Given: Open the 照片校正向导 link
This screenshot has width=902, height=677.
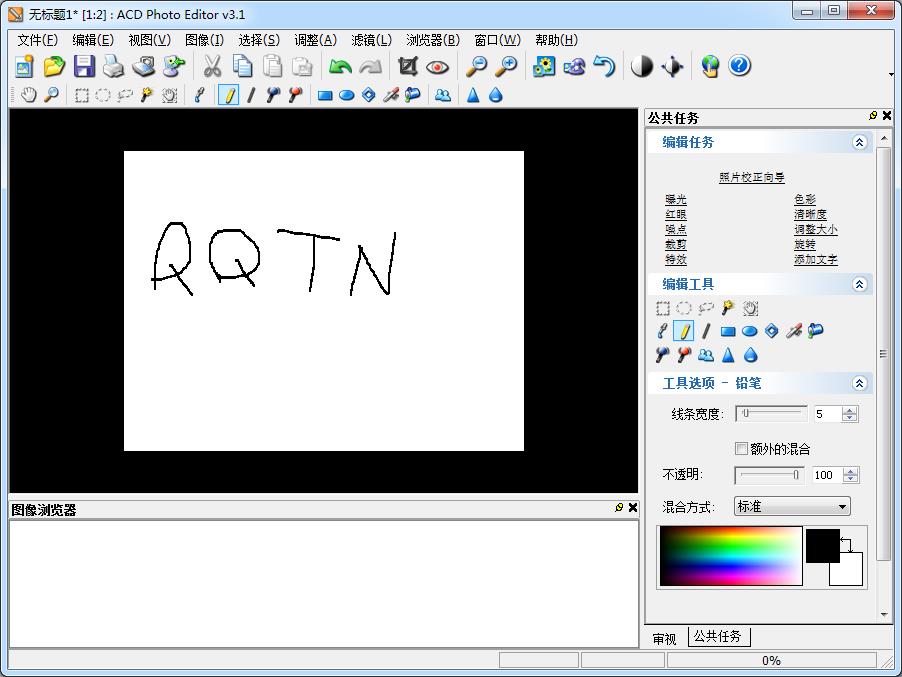Looking at the screenshot, I should 751,177.
